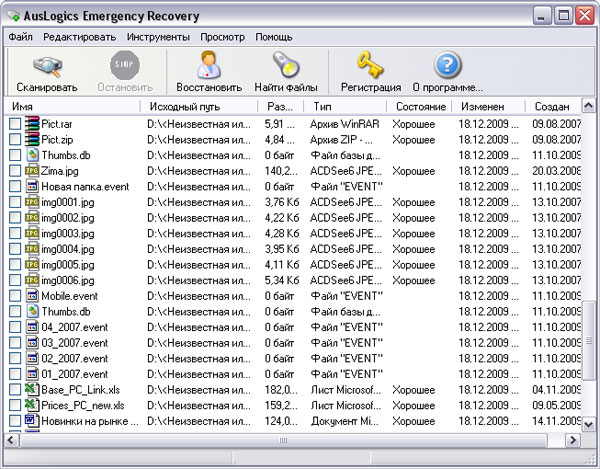Image resolution: width=600 pixels, height=469 pixels.
Task: Click the icon of Mobile.event
Action: click(x=32, y=296)
